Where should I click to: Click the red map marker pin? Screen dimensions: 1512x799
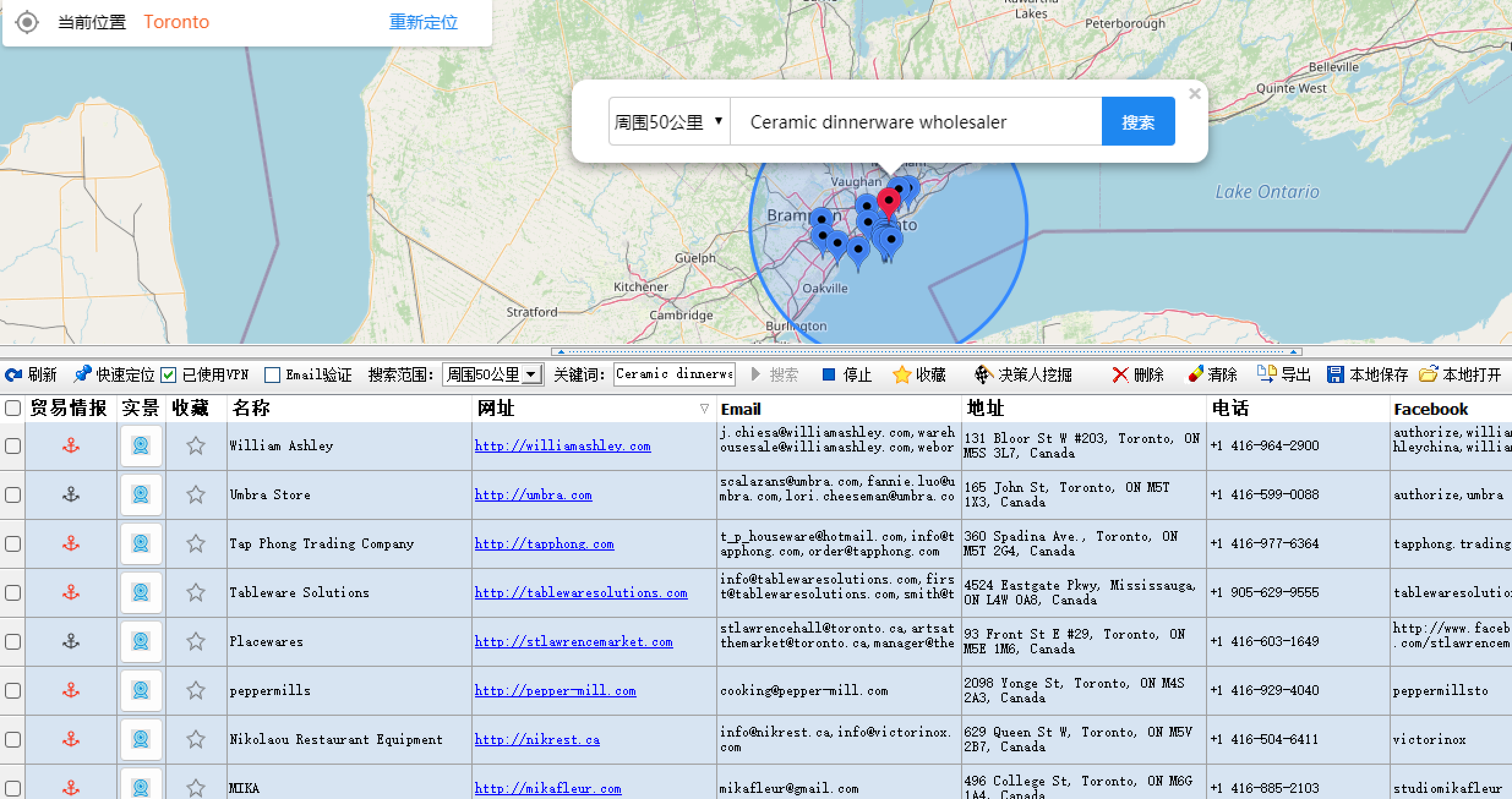[x=888, y=204]
